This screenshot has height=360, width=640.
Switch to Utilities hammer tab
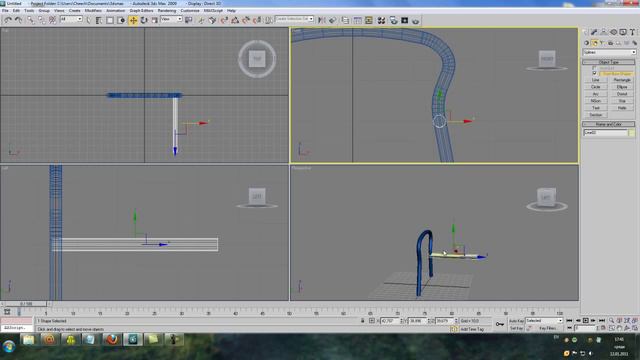632,32
